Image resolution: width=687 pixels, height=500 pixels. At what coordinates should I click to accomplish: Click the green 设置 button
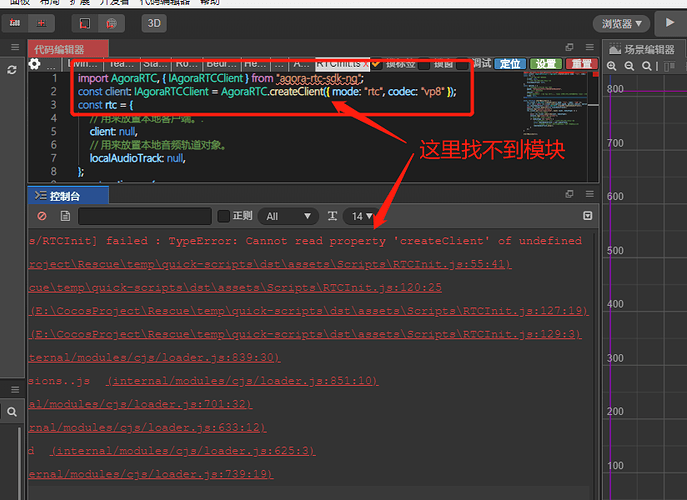[x=546, y=64]
